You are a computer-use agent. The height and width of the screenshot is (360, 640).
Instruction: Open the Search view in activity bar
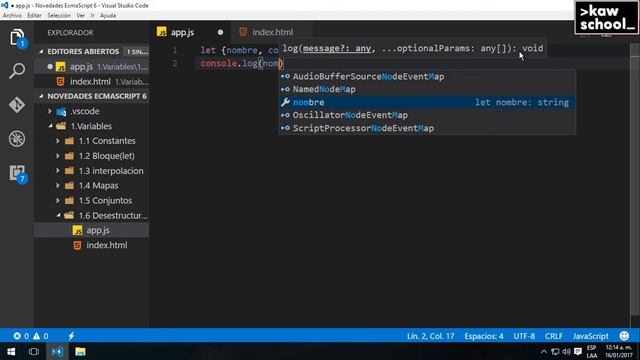tap(17, 71)
